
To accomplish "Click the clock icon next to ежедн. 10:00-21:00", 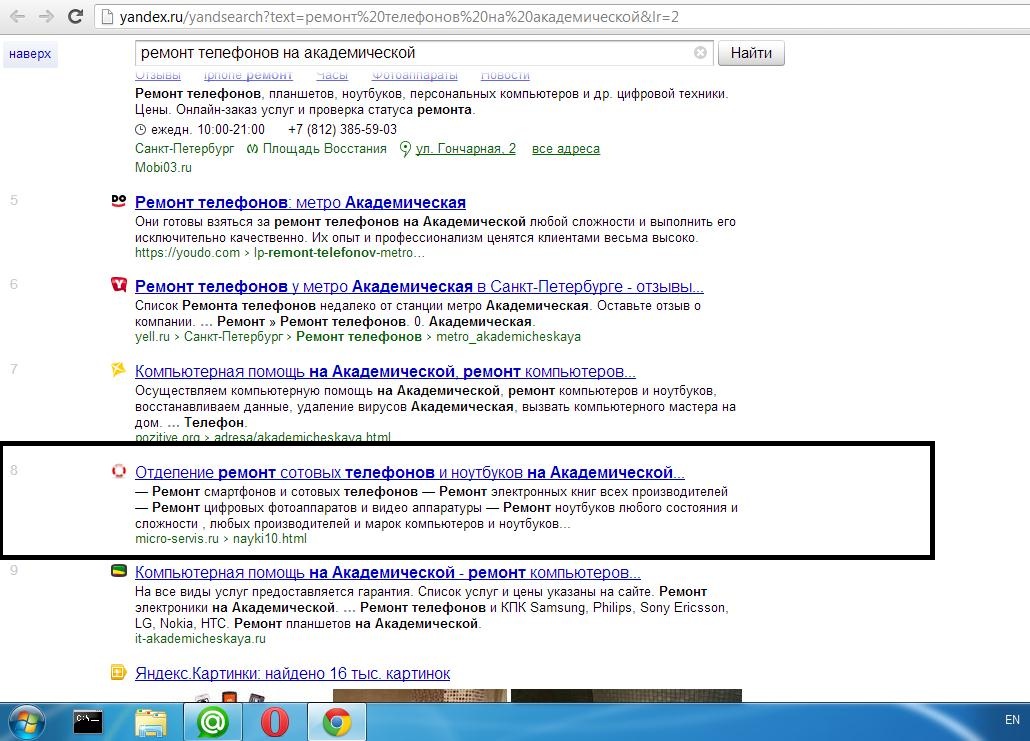I will tap(141, 129).
